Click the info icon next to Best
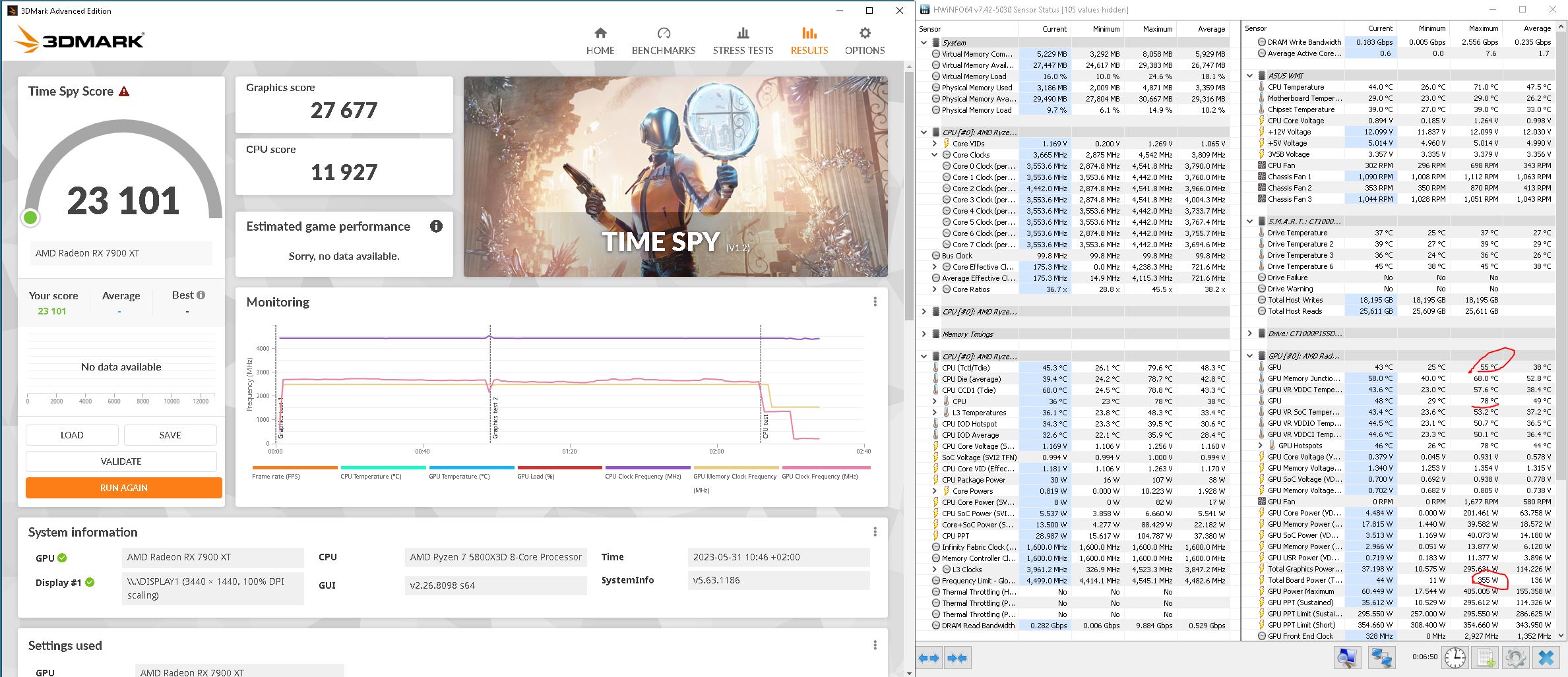Screen dimensions: 1568x677 pyautogui.click(x=201, y=295)
